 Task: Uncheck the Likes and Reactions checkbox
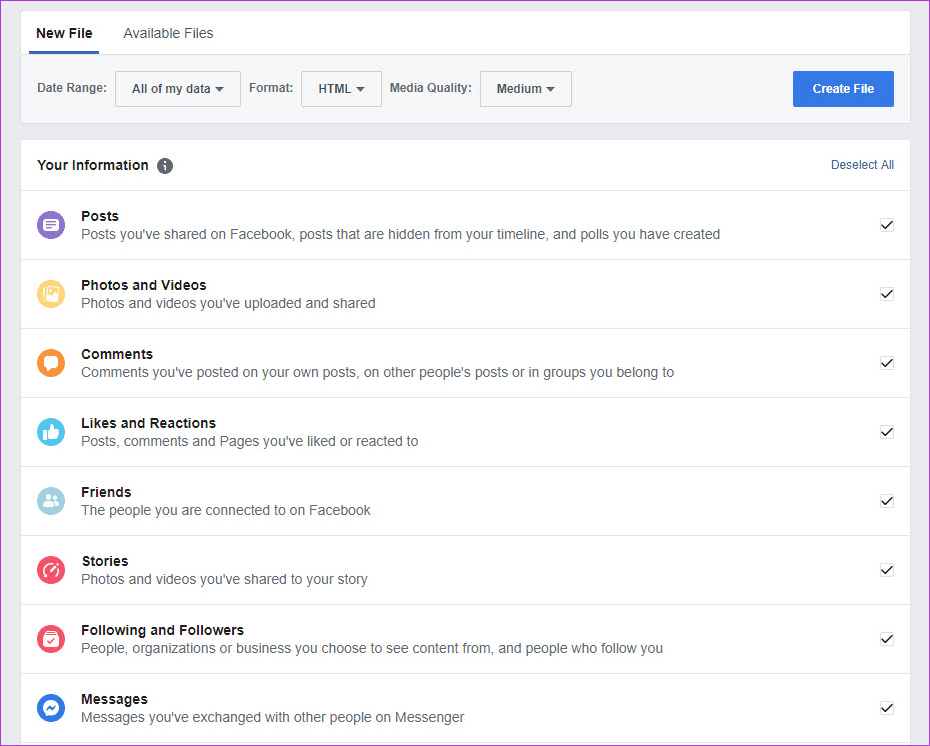(x=887, y=432)
